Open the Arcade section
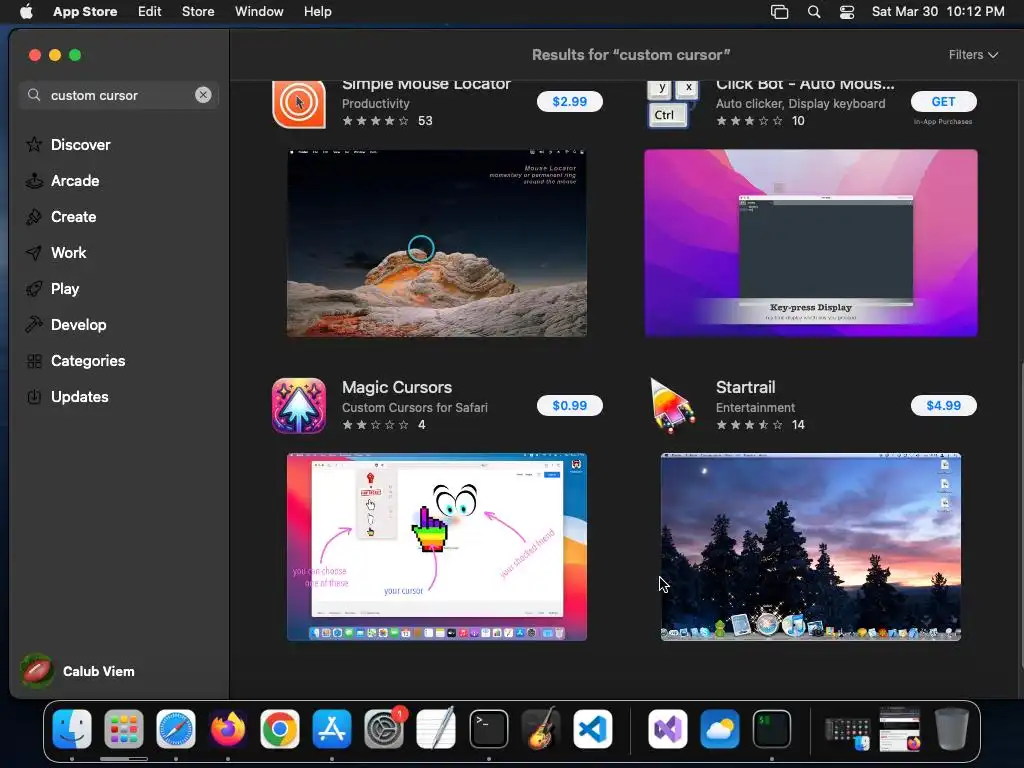Screen dimensions: 1024x768 [63, 181]
